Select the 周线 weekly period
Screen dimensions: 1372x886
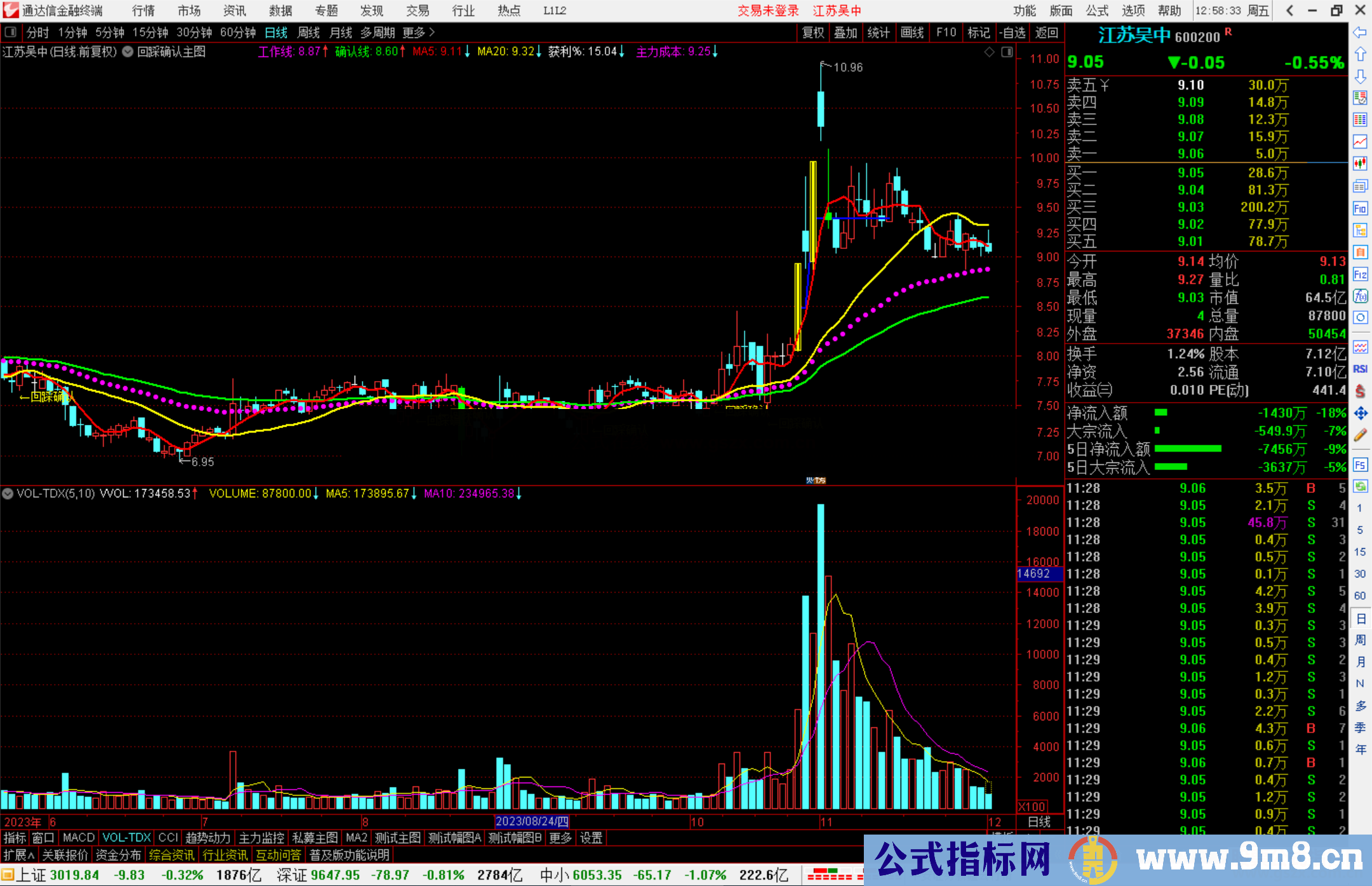[309, 32]
